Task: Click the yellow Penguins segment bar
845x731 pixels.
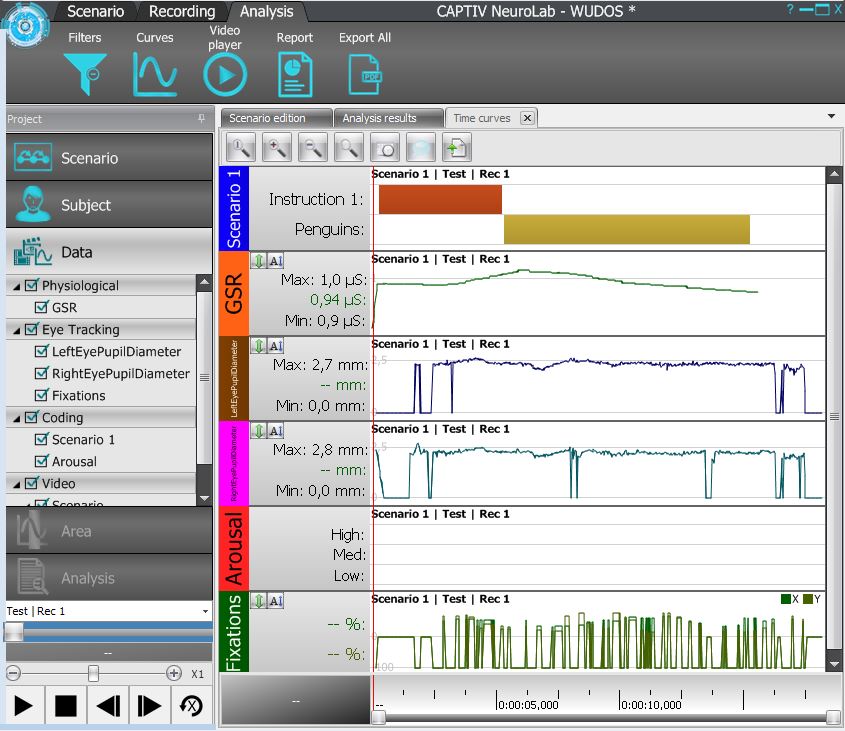Action: [627, 229]
